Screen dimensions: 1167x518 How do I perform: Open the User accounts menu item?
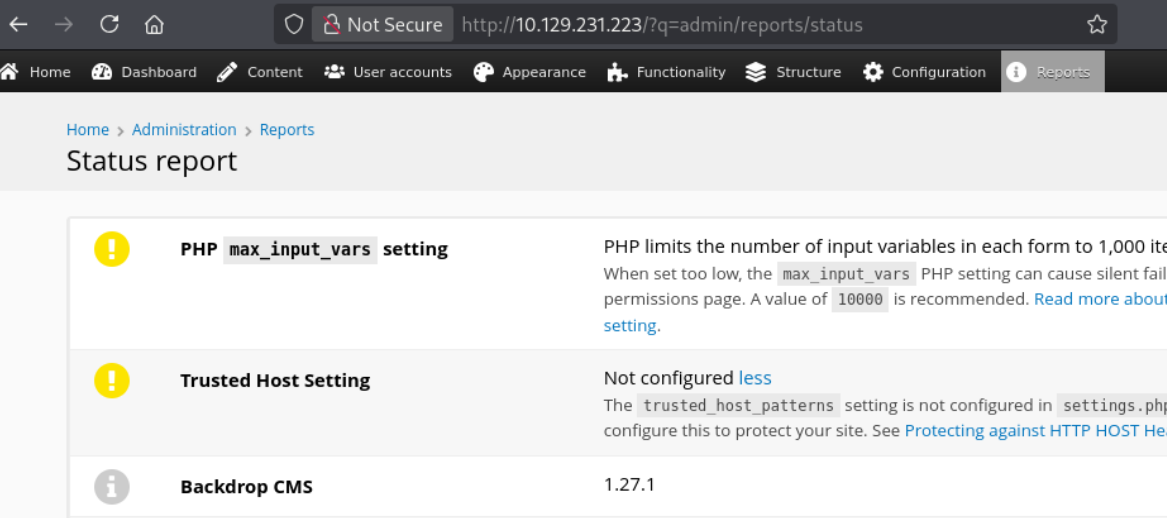[403, 71]
